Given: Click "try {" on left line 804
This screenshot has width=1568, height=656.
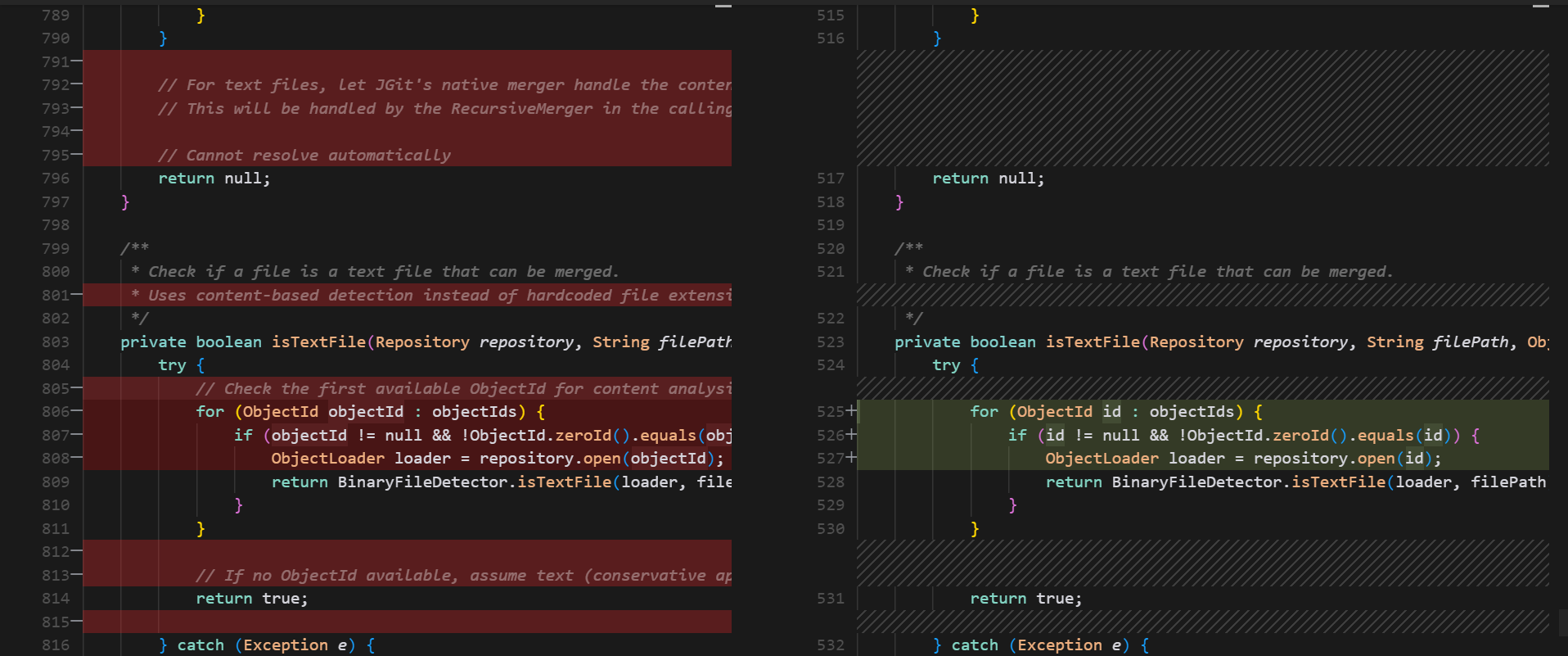Looking at the screenshot, I should point(182,364).
